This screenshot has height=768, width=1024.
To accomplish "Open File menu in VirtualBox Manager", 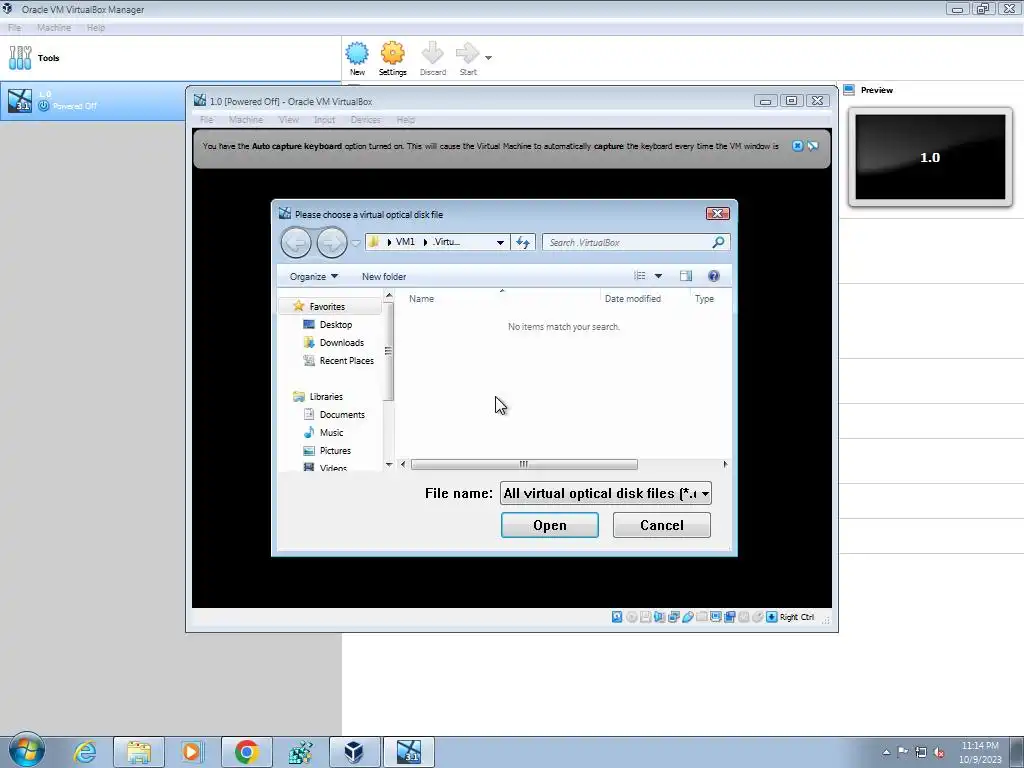I will coord(14,27).
